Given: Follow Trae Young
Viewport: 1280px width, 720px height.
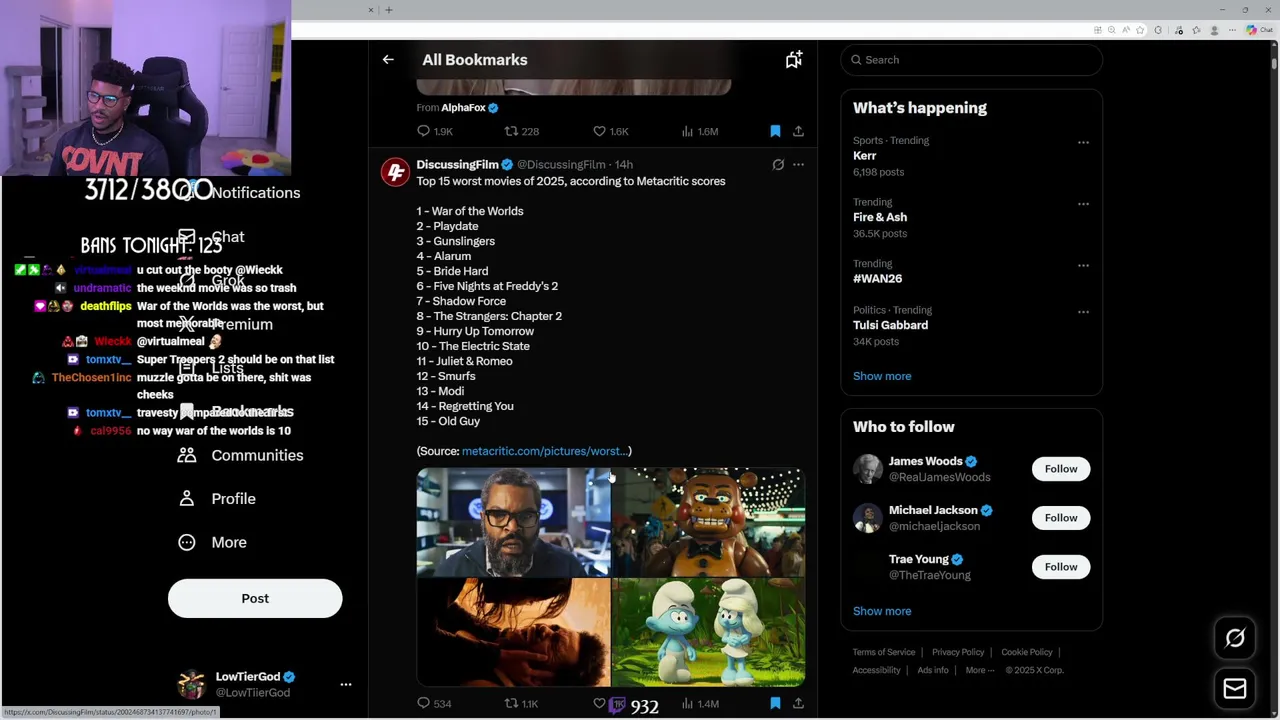Looking at the screenshot, I should [x=1061, y=567].
